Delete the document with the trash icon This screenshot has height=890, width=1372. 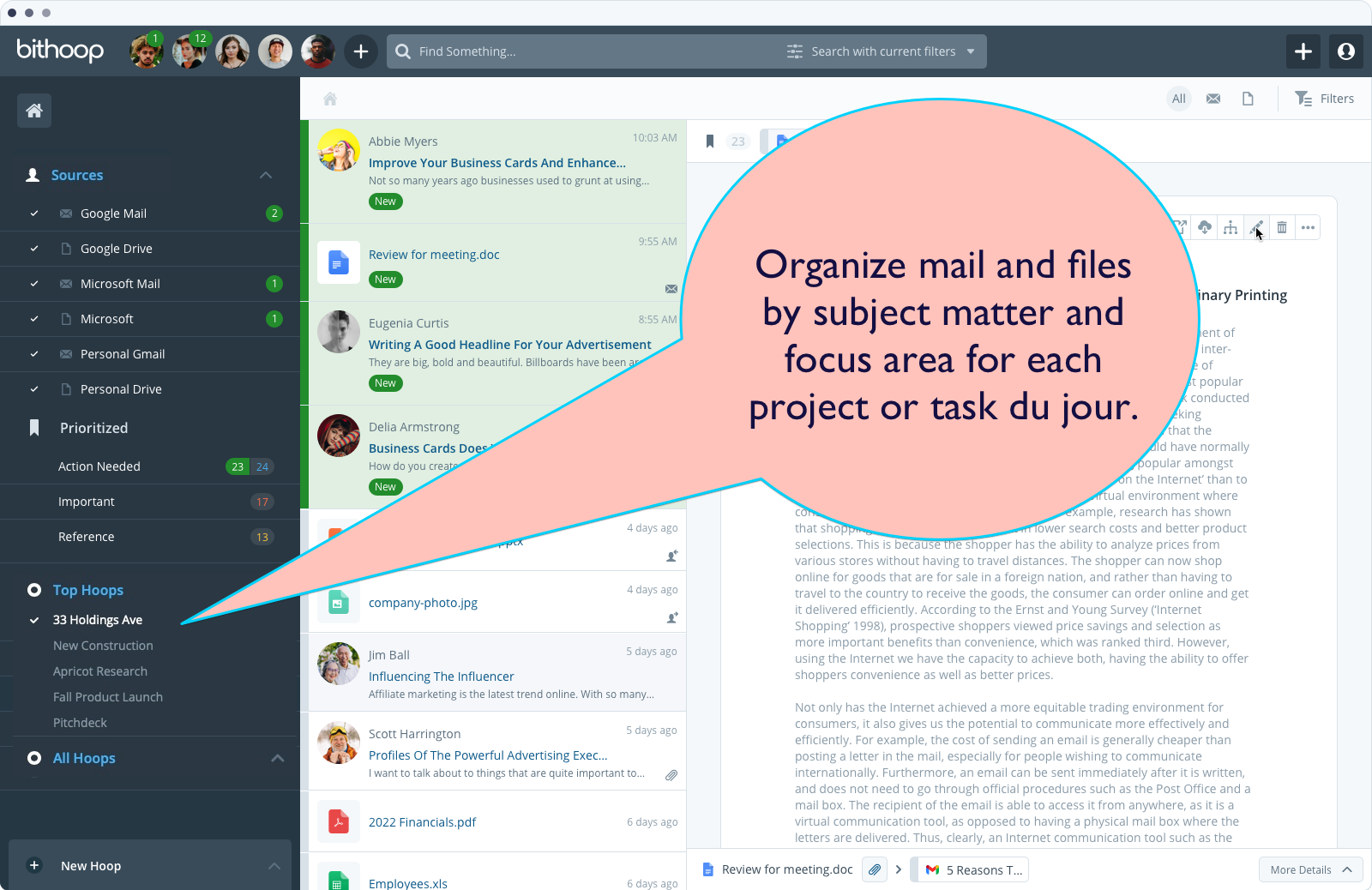tap(1282, 227)
